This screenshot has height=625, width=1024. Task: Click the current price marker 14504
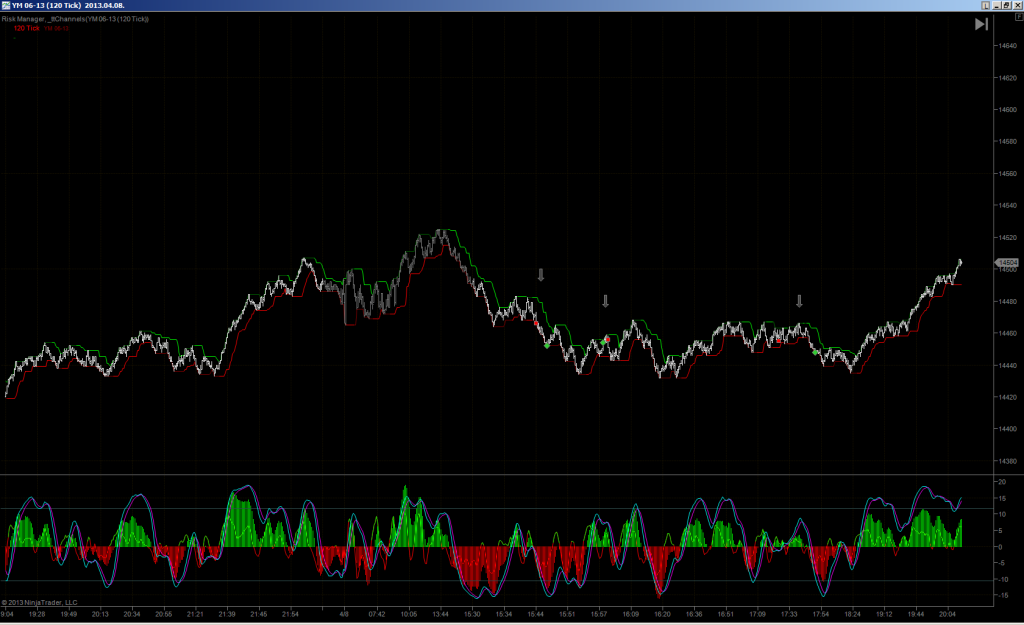[1006, 263]
